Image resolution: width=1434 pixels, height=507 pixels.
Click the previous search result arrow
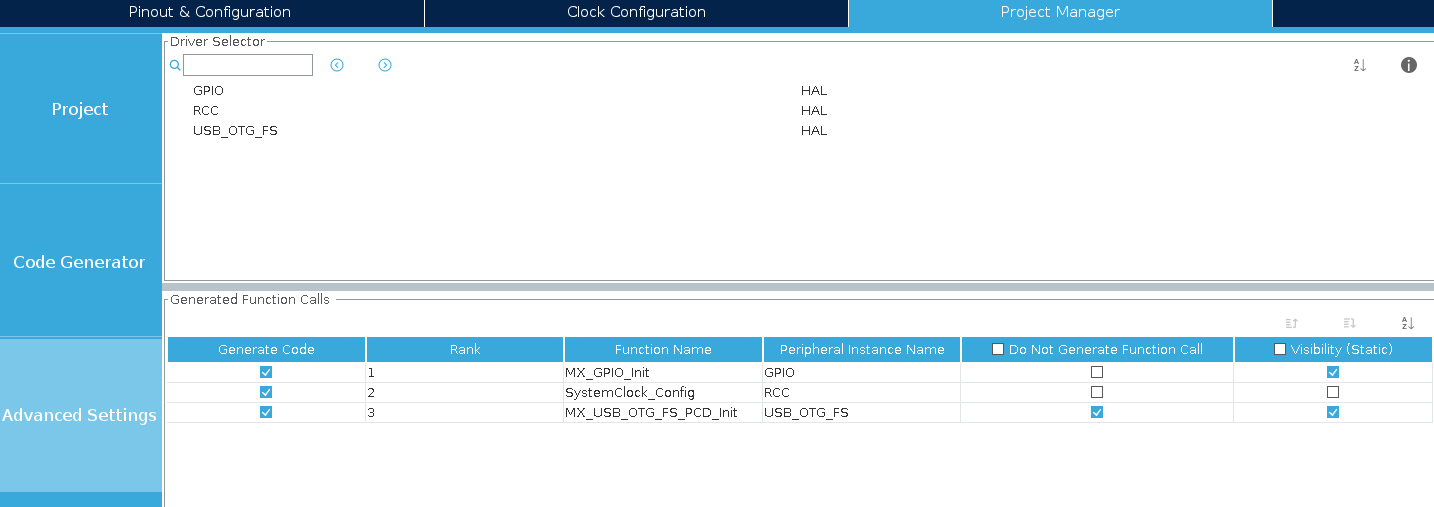[x=337, y=65]
